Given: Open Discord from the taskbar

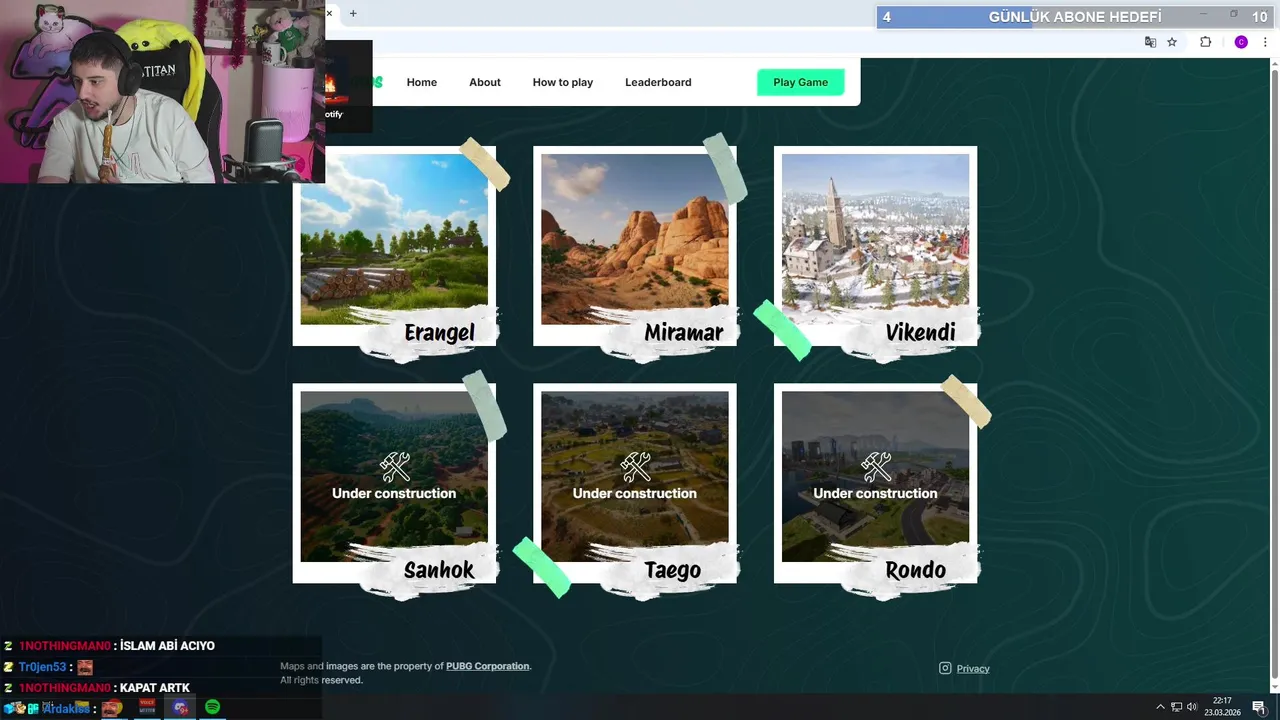Looking at the screenshot, I should click(180, 707).
